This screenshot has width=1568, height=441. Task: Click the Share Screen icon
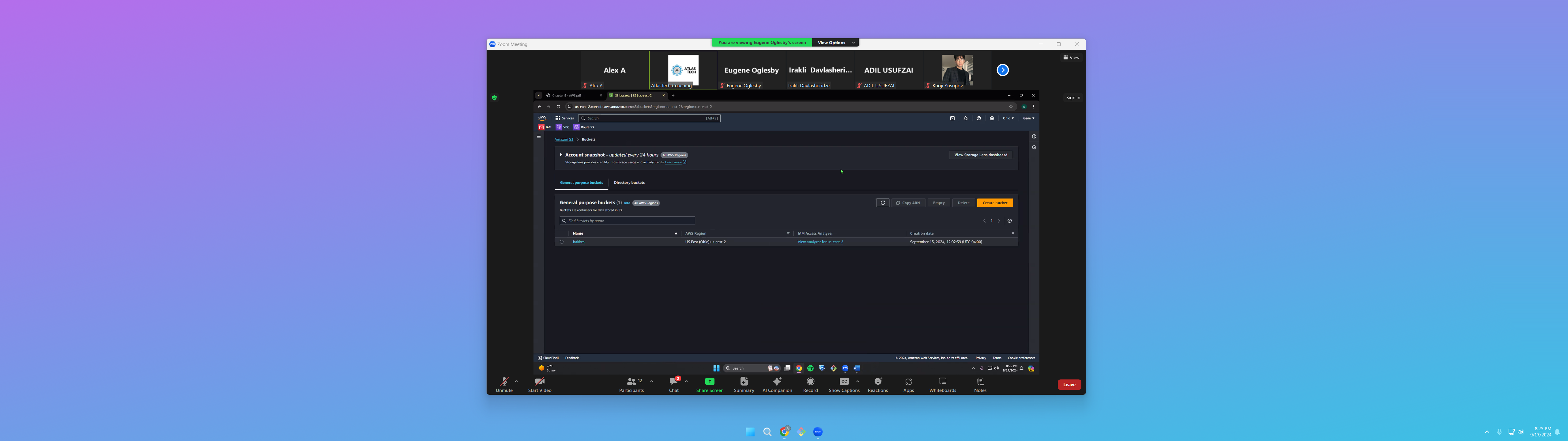click(710, 381)
